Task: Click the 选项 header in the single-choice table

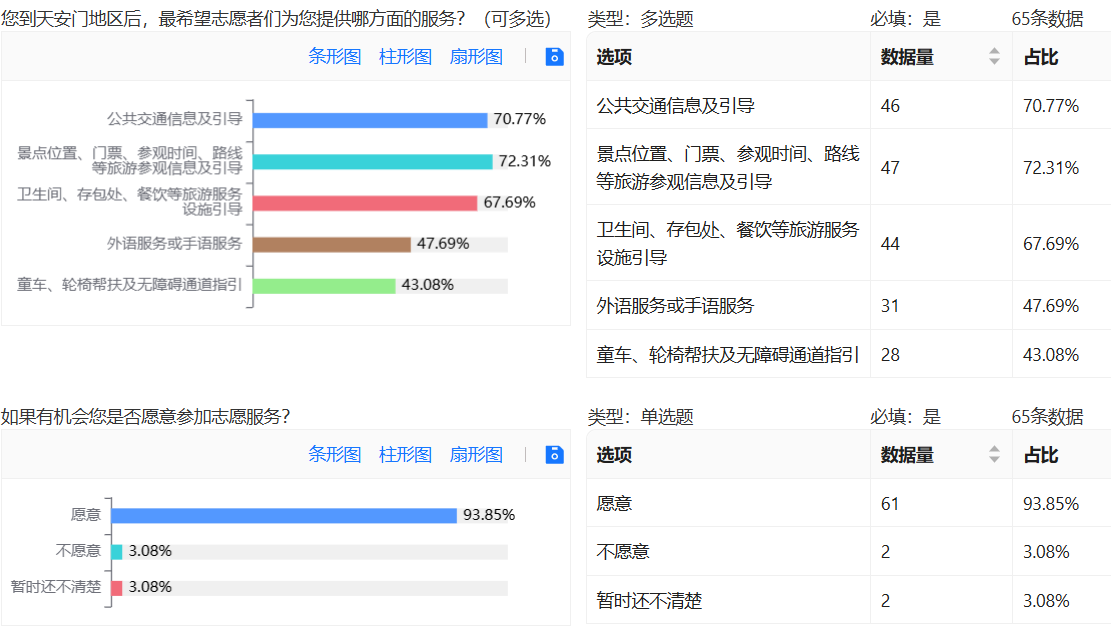Action: (614, 455)
